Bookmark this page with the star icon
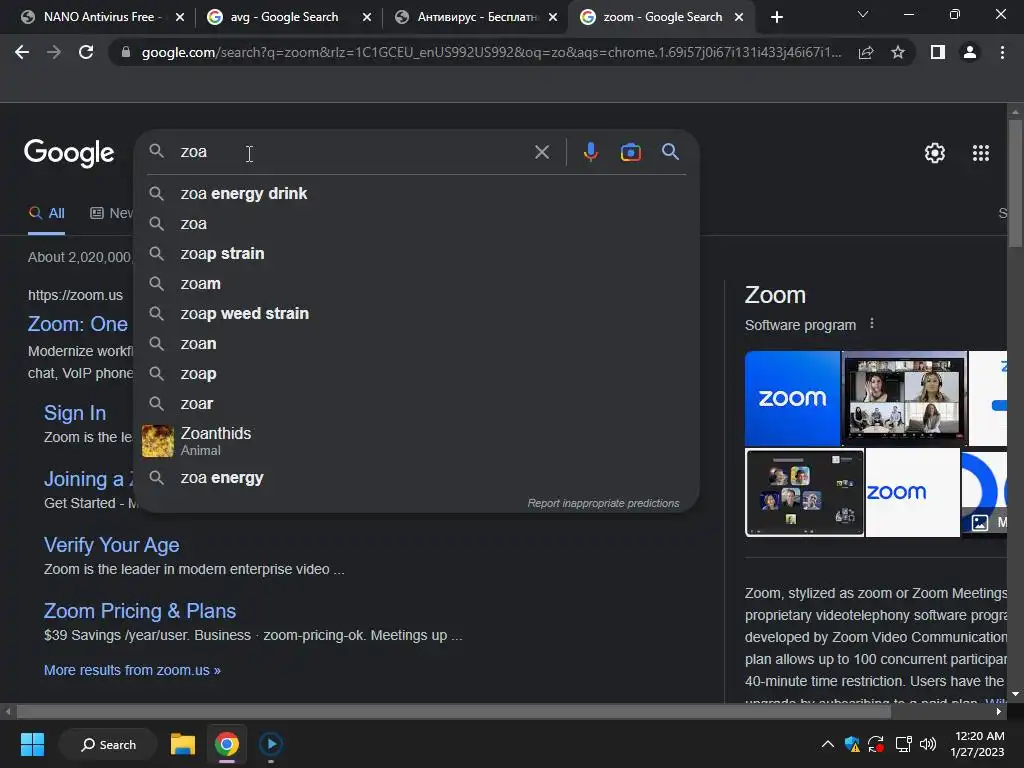 tap(898, 52)
